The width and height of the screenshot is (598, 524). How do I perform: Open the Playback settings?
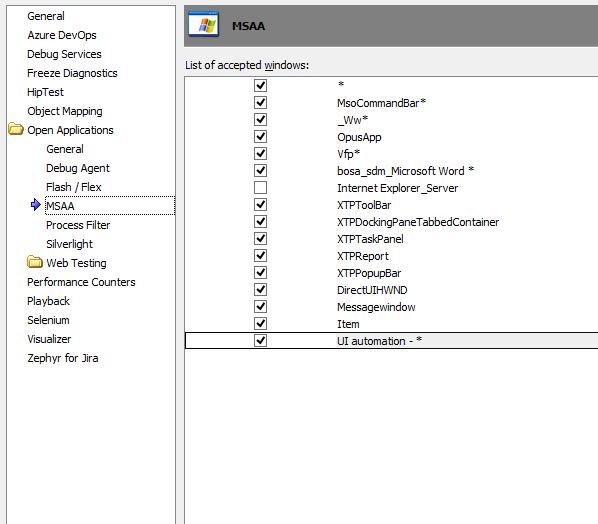48,301
